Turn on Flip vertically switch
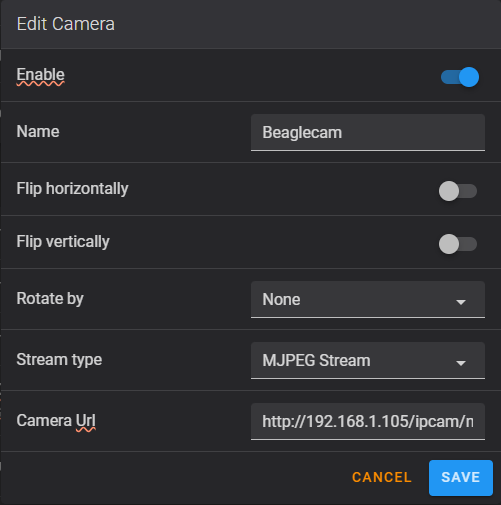 (x=458, y=244)
